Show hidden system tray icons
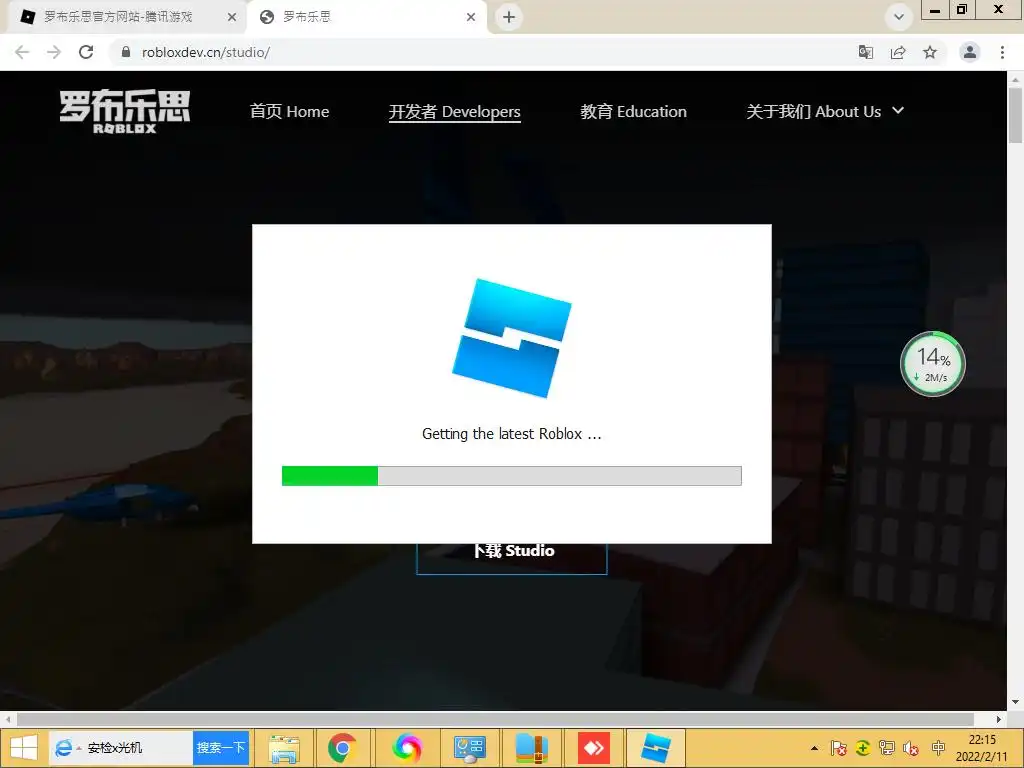The height and width of the screenshot is (768, 1024). (814, 748)
